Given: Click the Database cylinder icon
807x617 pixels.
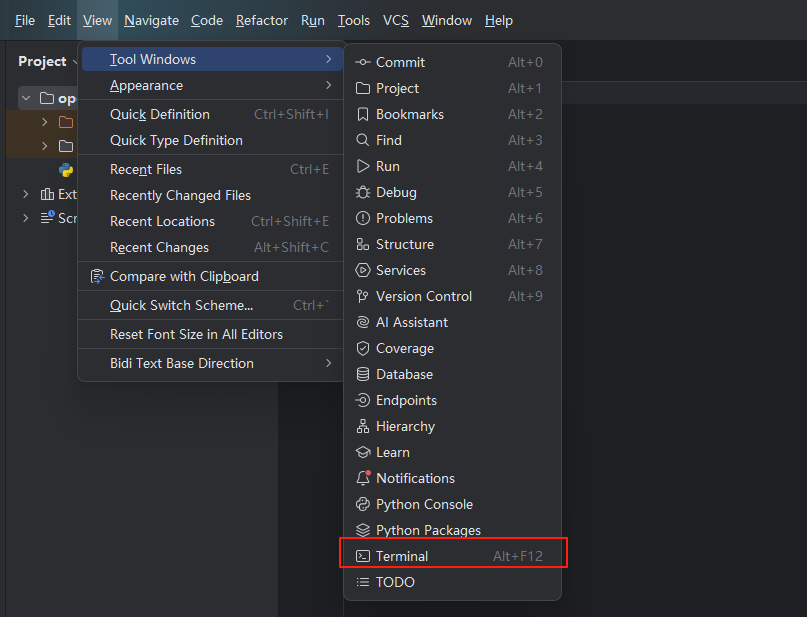Looking at the screenshot, I should pos(363,374).
